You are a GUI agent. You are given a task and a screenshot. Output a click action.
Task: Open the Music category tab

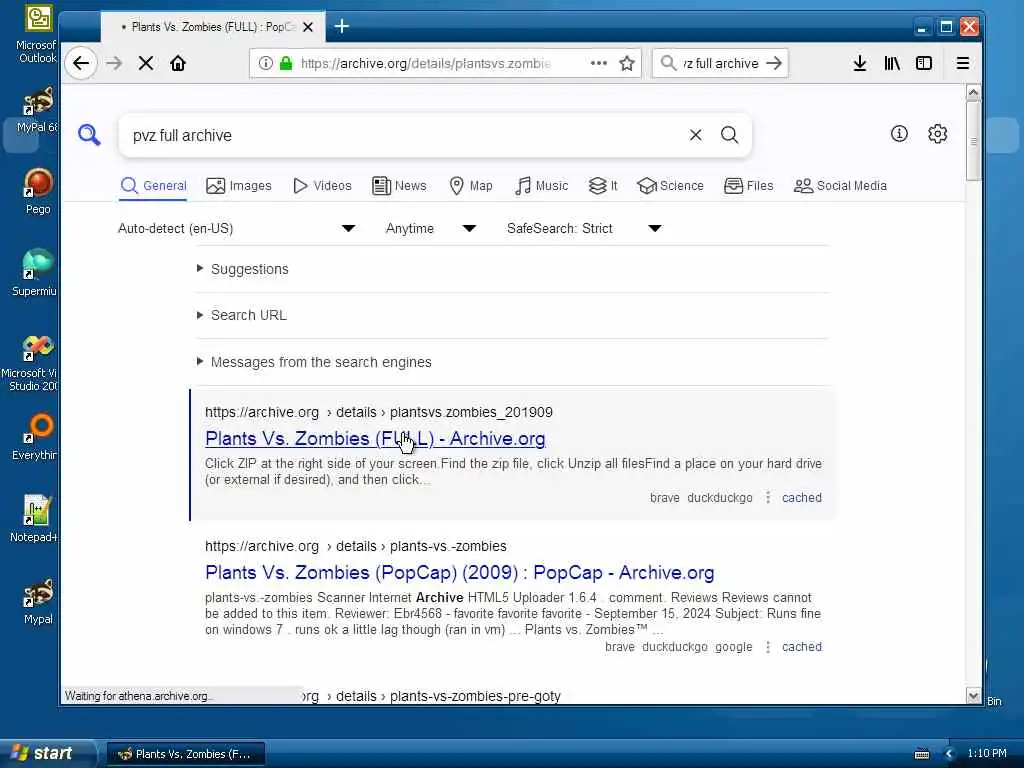coord(541,185)
